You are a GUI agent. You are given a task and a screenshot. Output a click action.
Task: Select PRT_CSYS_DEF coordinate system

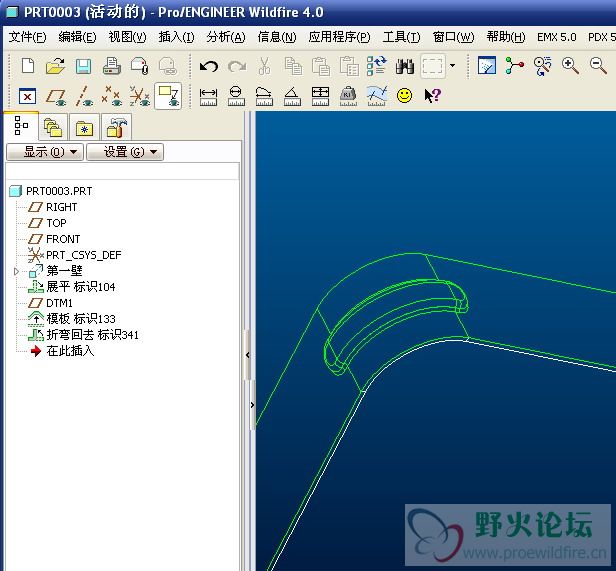(84, 255)
